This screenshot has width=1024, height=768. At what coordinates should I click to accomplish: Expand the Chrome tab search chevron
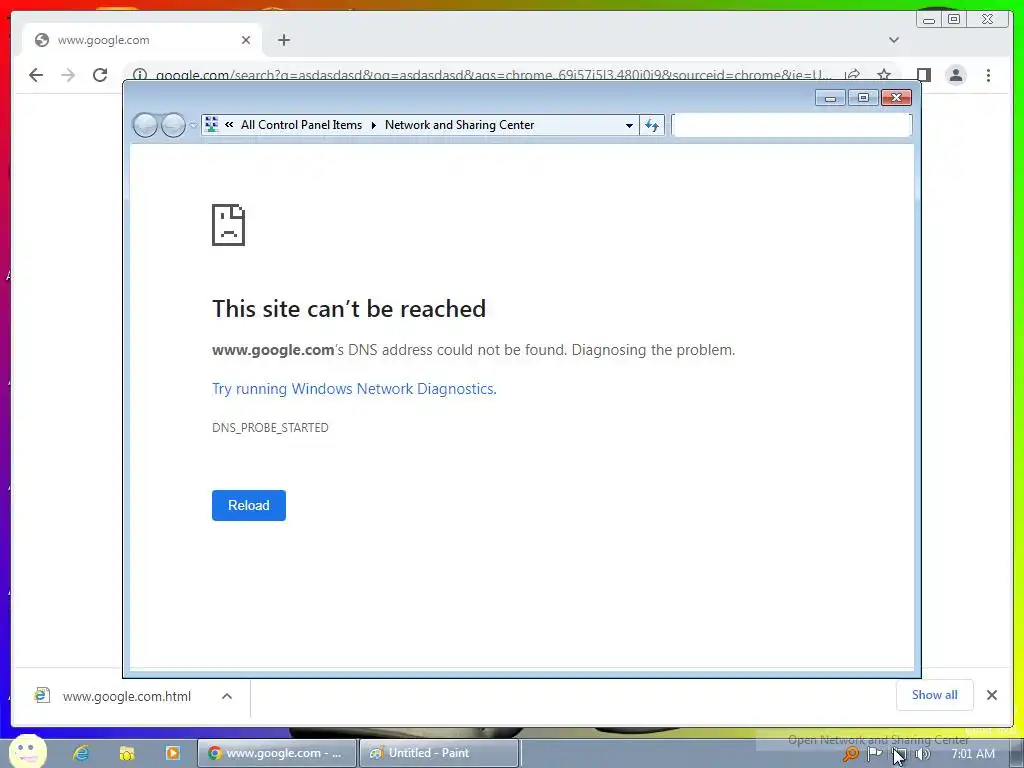click(894, 40)
